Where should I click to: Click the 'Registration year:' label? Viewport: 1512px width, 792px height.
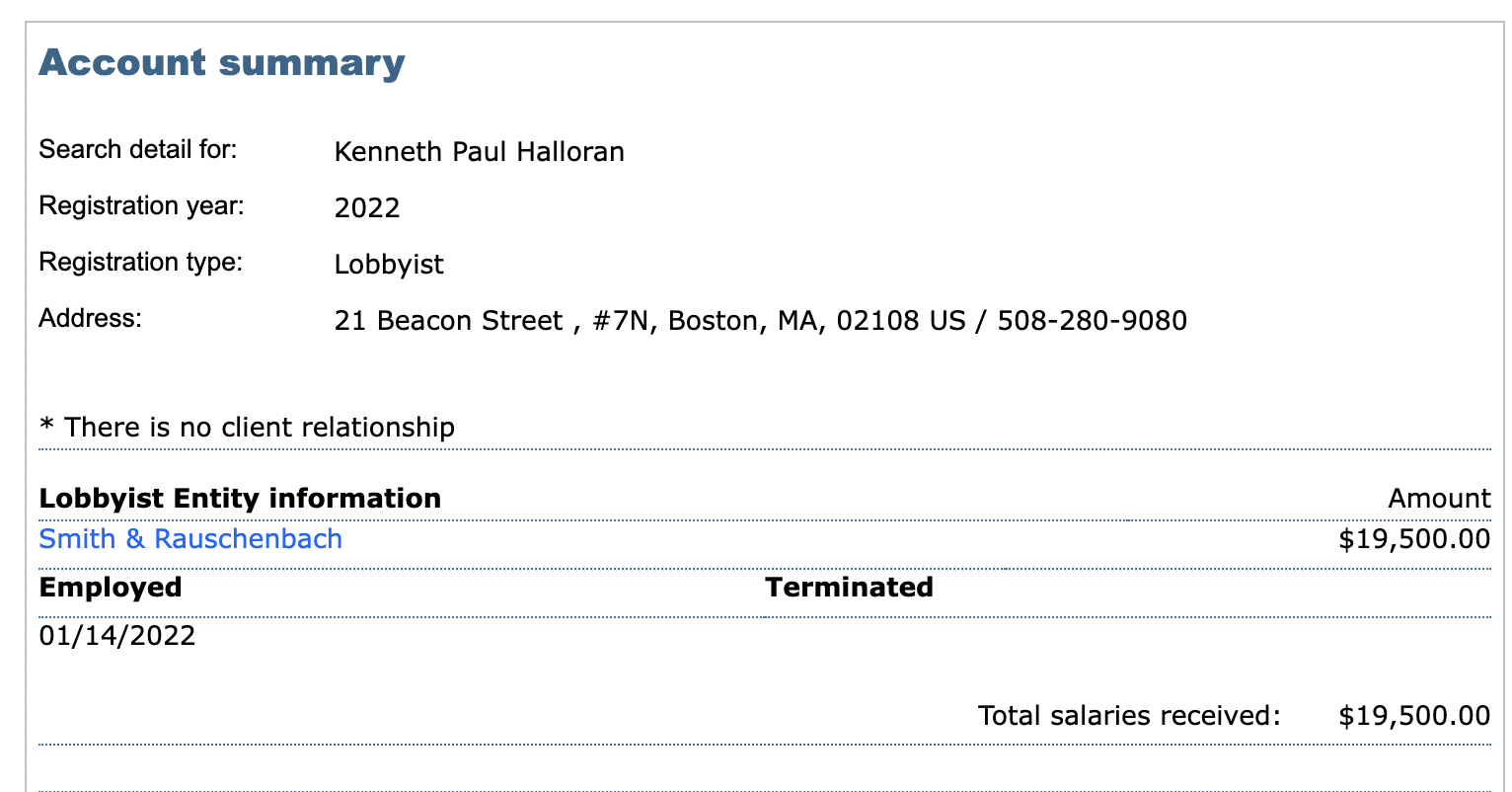(x=141, y=206)
